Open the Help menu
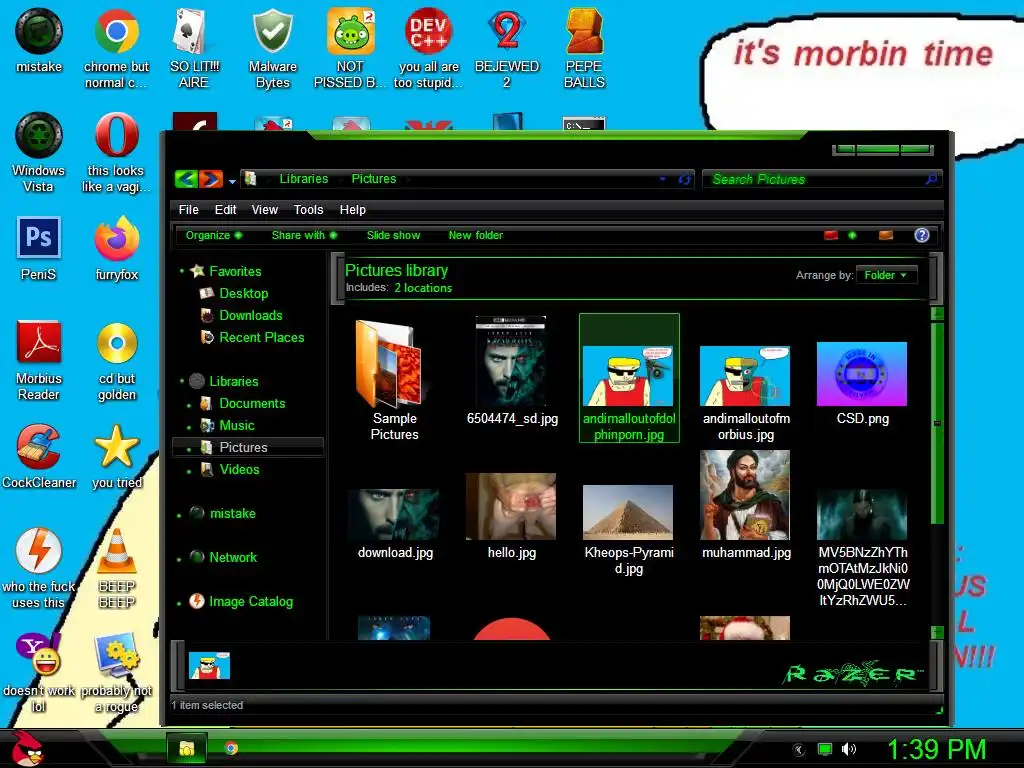Screen dimensions: 1024x768 353,210
